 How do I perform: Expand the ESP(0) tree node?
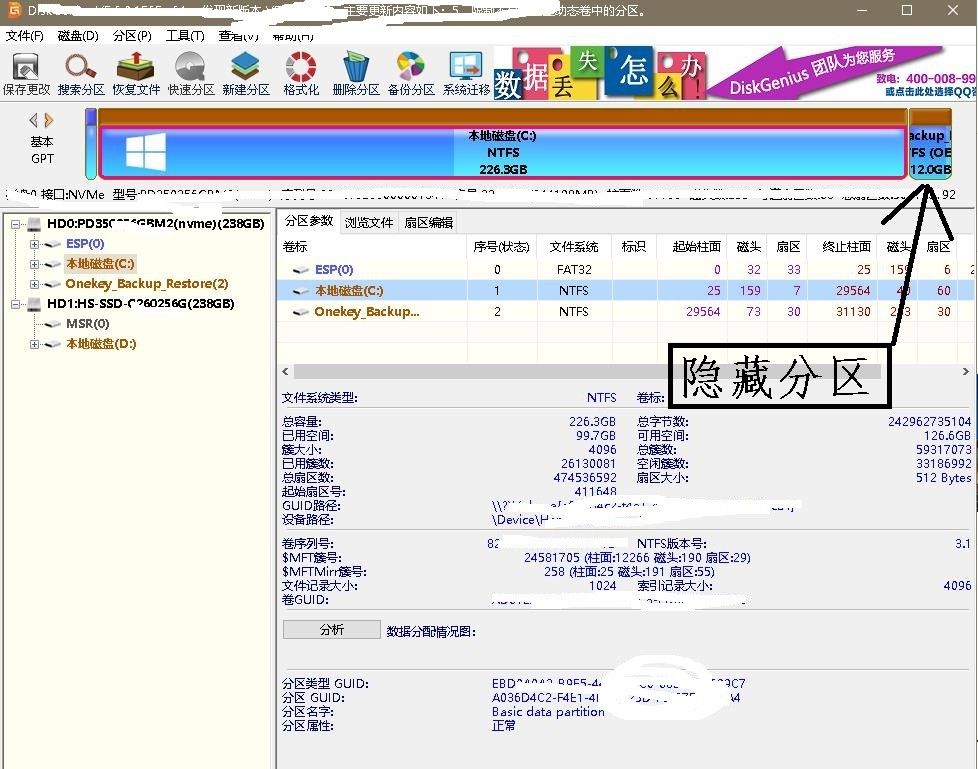34,244
